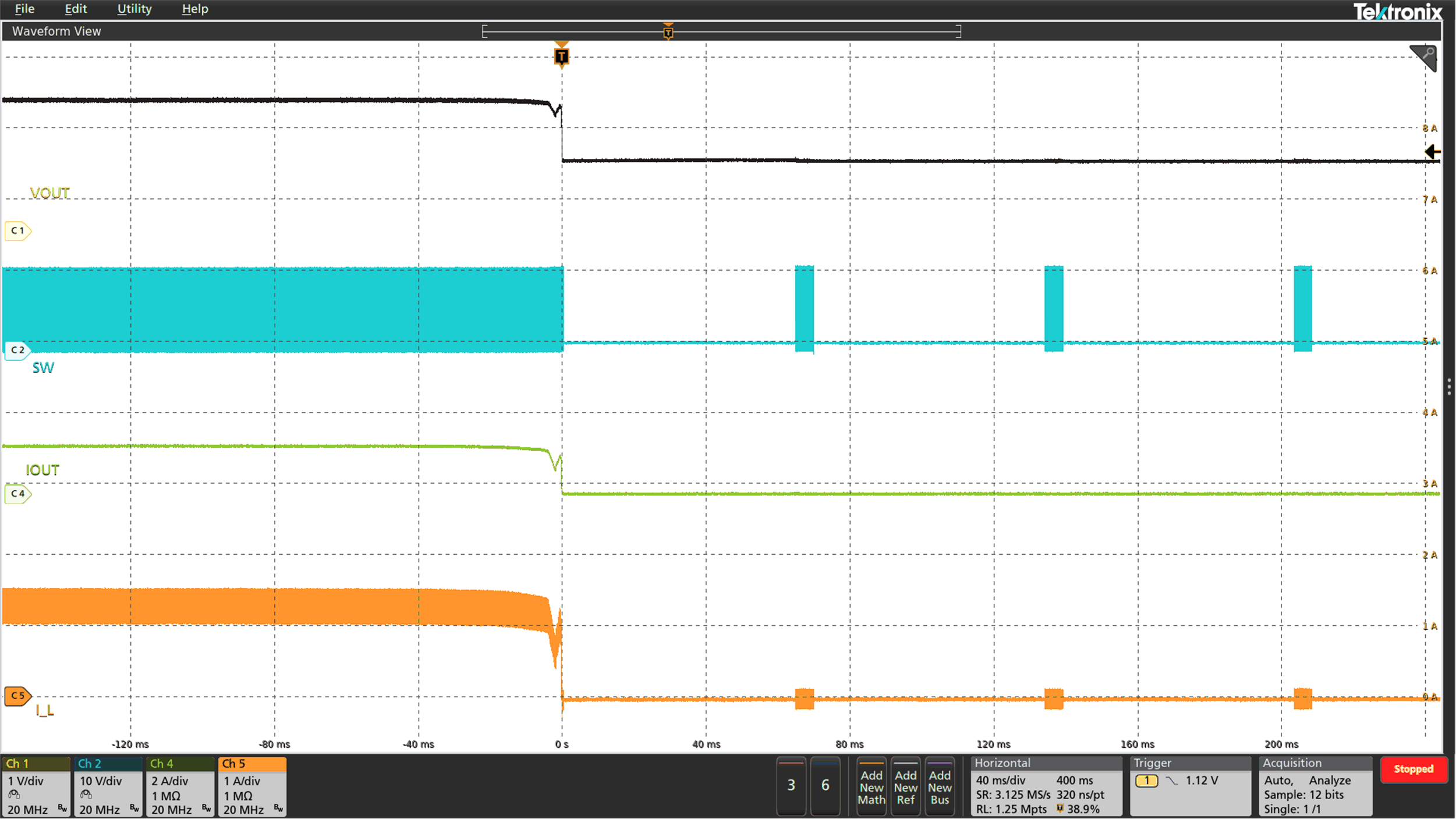1456x819 pixels.
Task: Click the orange trigger position T marker
Action: tap(561, 56)
